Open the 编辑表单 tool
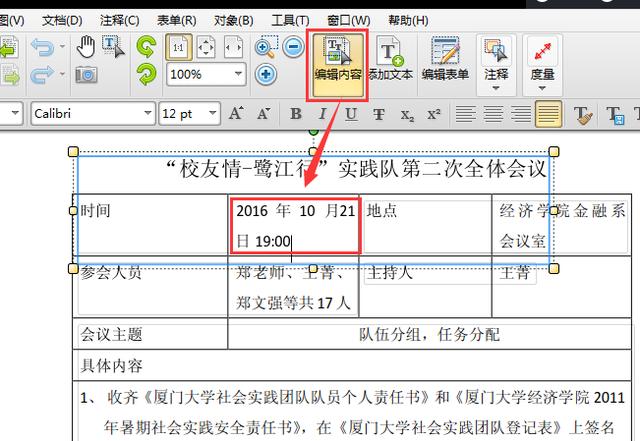Image resolution: width=640 pixels, height=441 pixels. coord(445,58)
